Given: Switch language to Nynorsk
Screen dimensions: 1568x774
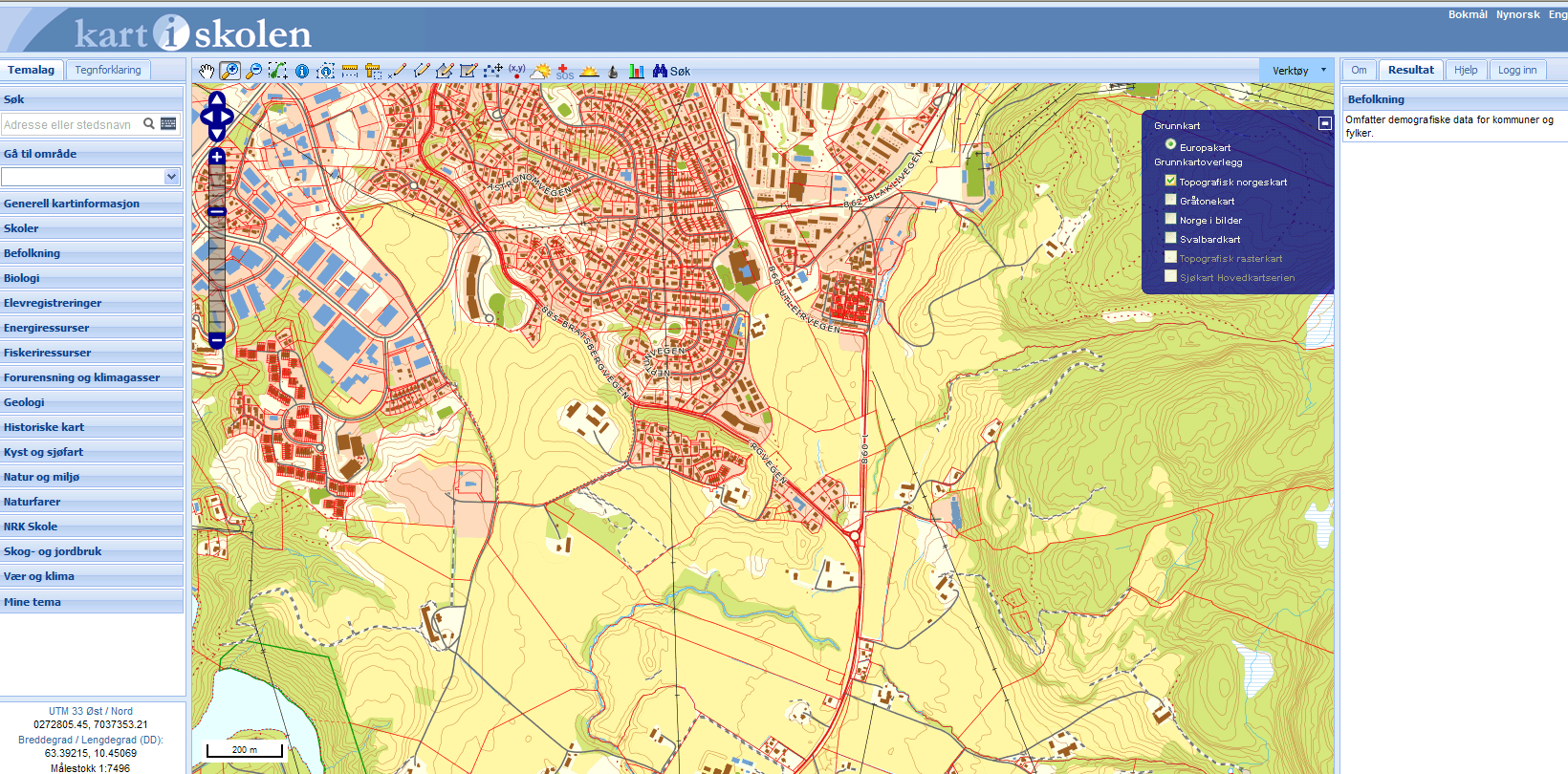Looking at the screenshot, I should click(x=1518, y=14).
